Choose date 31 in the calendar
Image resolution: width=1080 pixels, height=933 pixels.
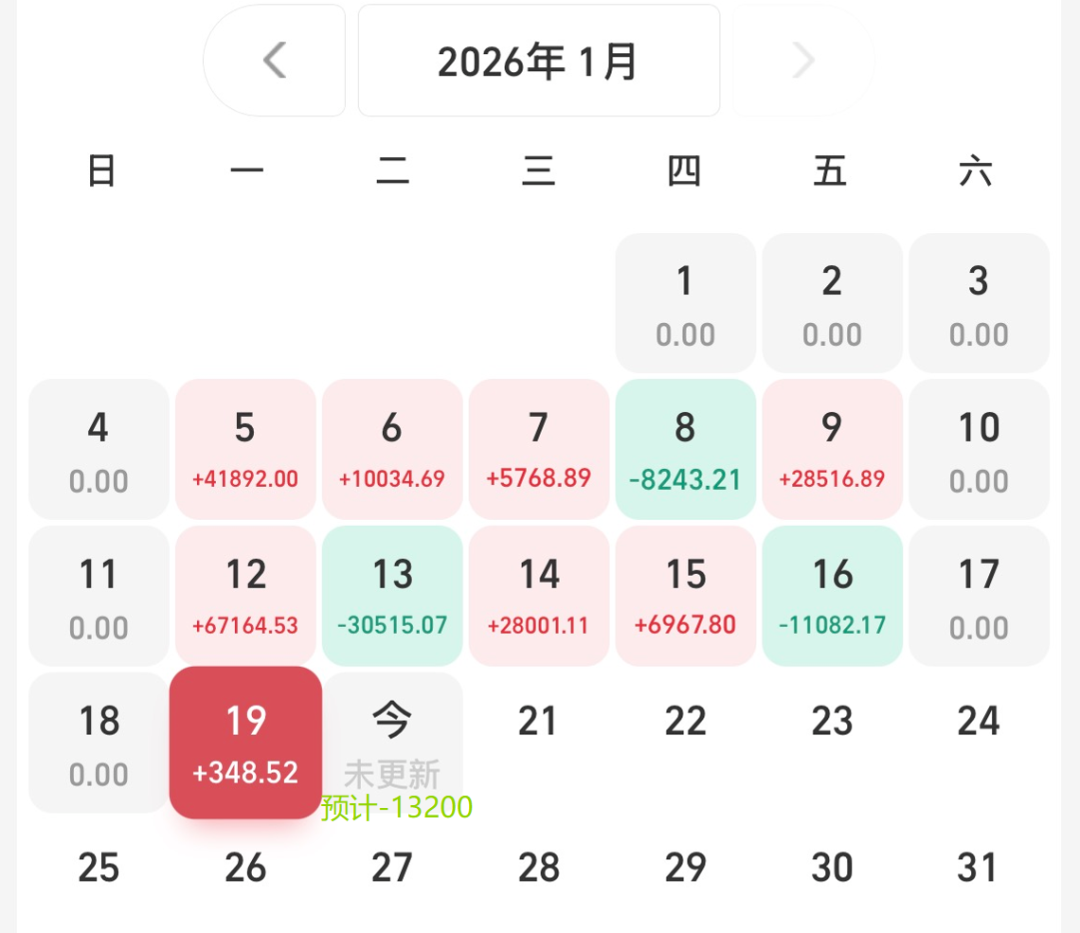coord(979,868)
